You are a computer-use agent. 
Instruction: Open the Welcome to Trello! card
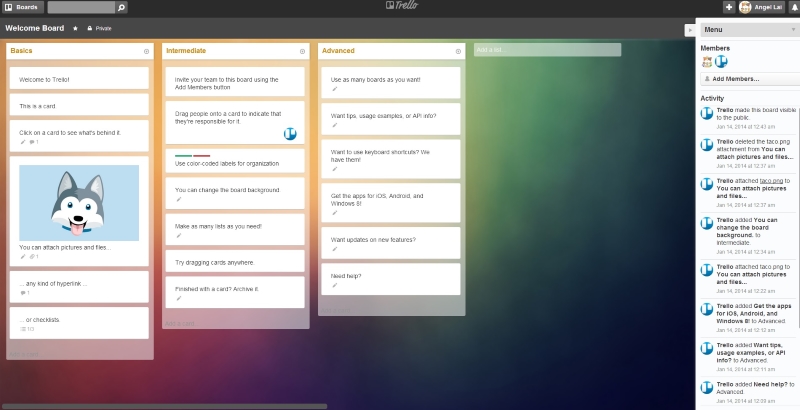(x=79, y=79)
